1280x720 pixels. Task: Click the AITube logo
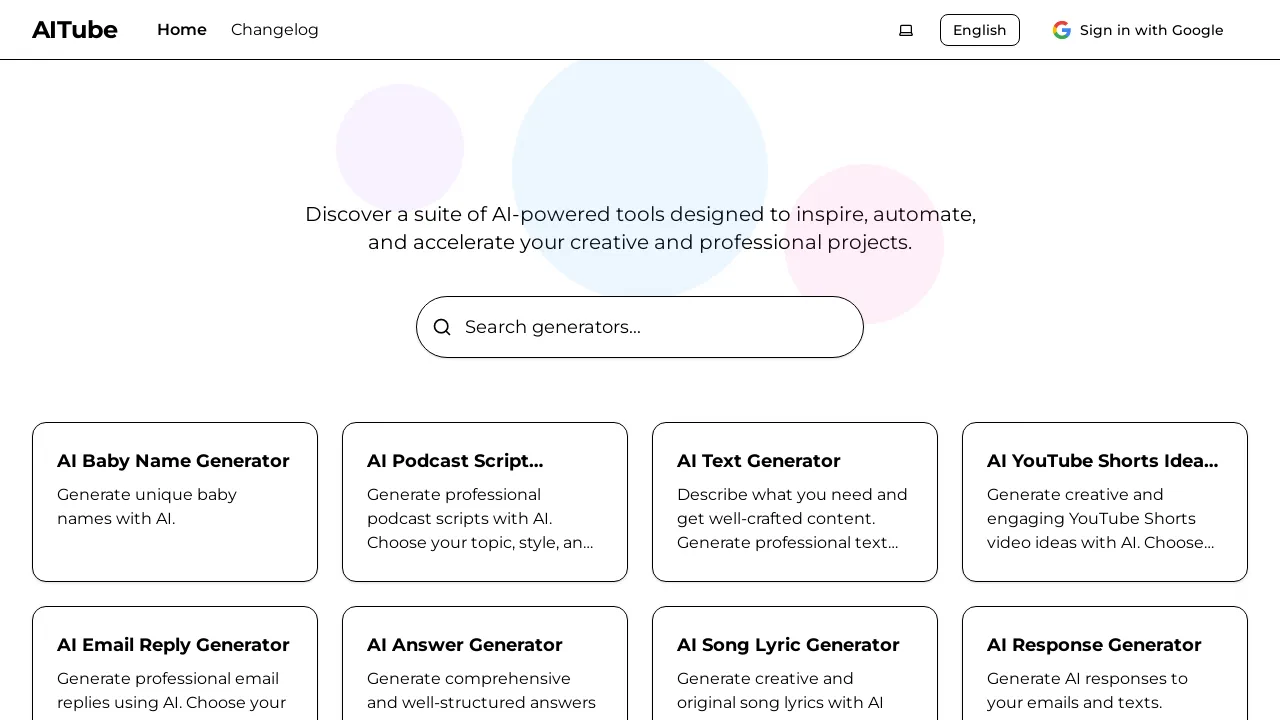(x=74, y=30)
